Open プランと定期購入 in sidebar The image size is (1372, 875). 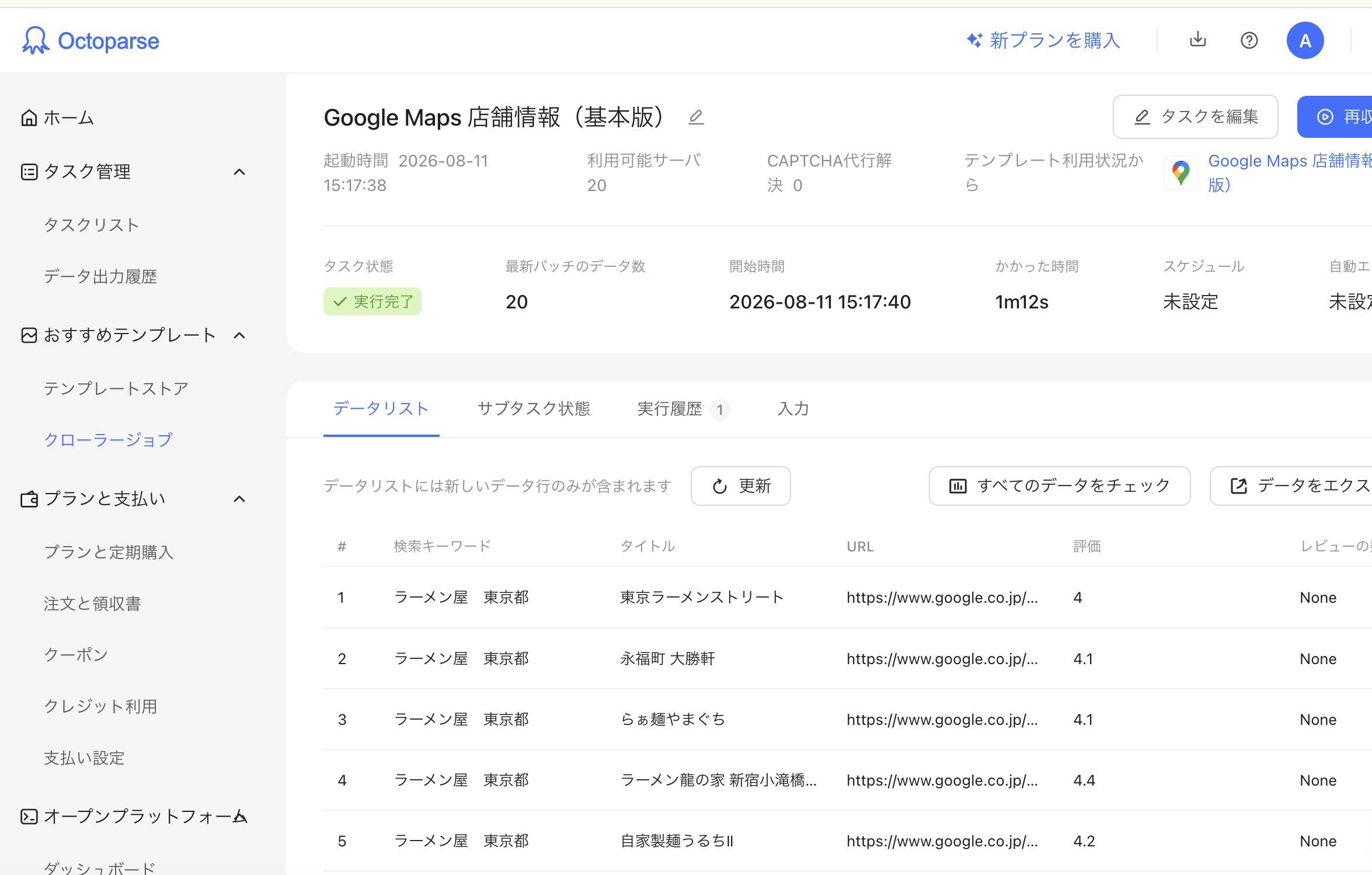(x=109, y=553)
